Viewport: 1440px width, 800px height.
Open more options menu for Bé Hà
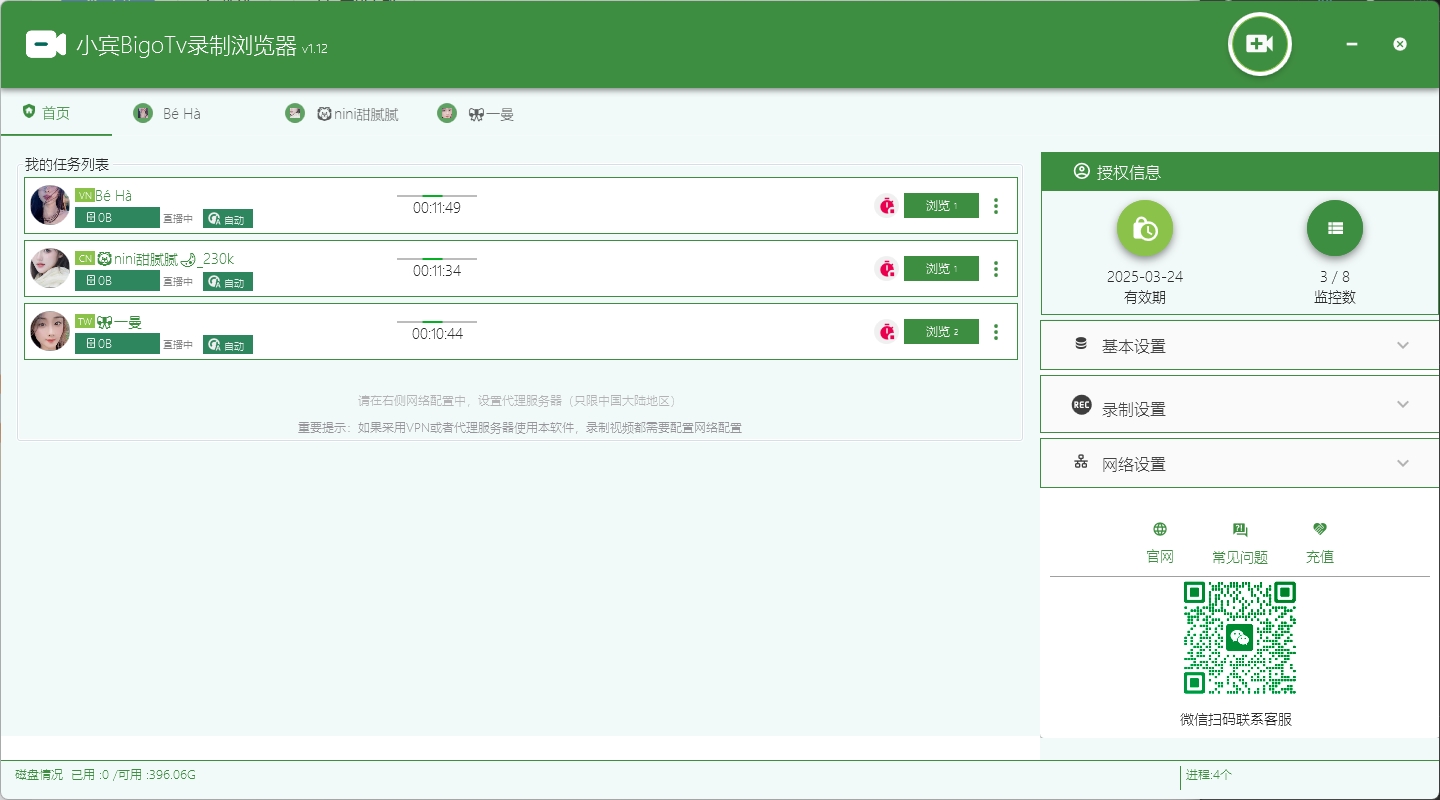[x=995, y=206]
